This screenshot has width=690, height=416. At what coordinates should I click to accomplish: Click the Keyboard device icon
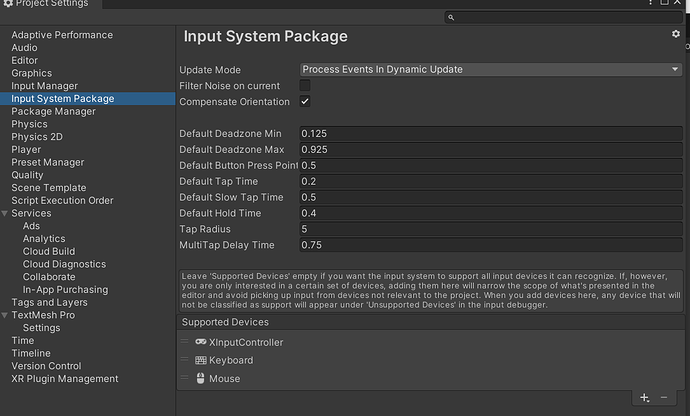[201, 360]
